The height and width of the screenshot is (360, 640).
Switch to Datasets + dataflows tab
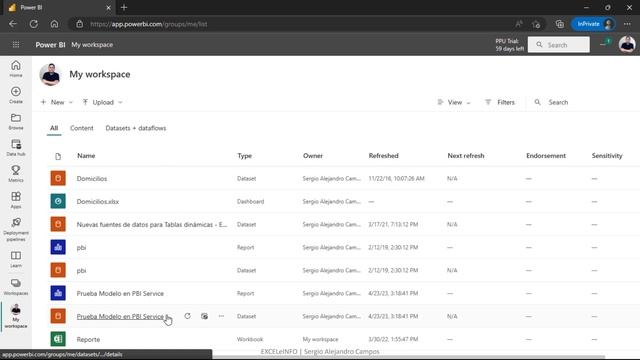pyautogui.click(x=136, y=128)
